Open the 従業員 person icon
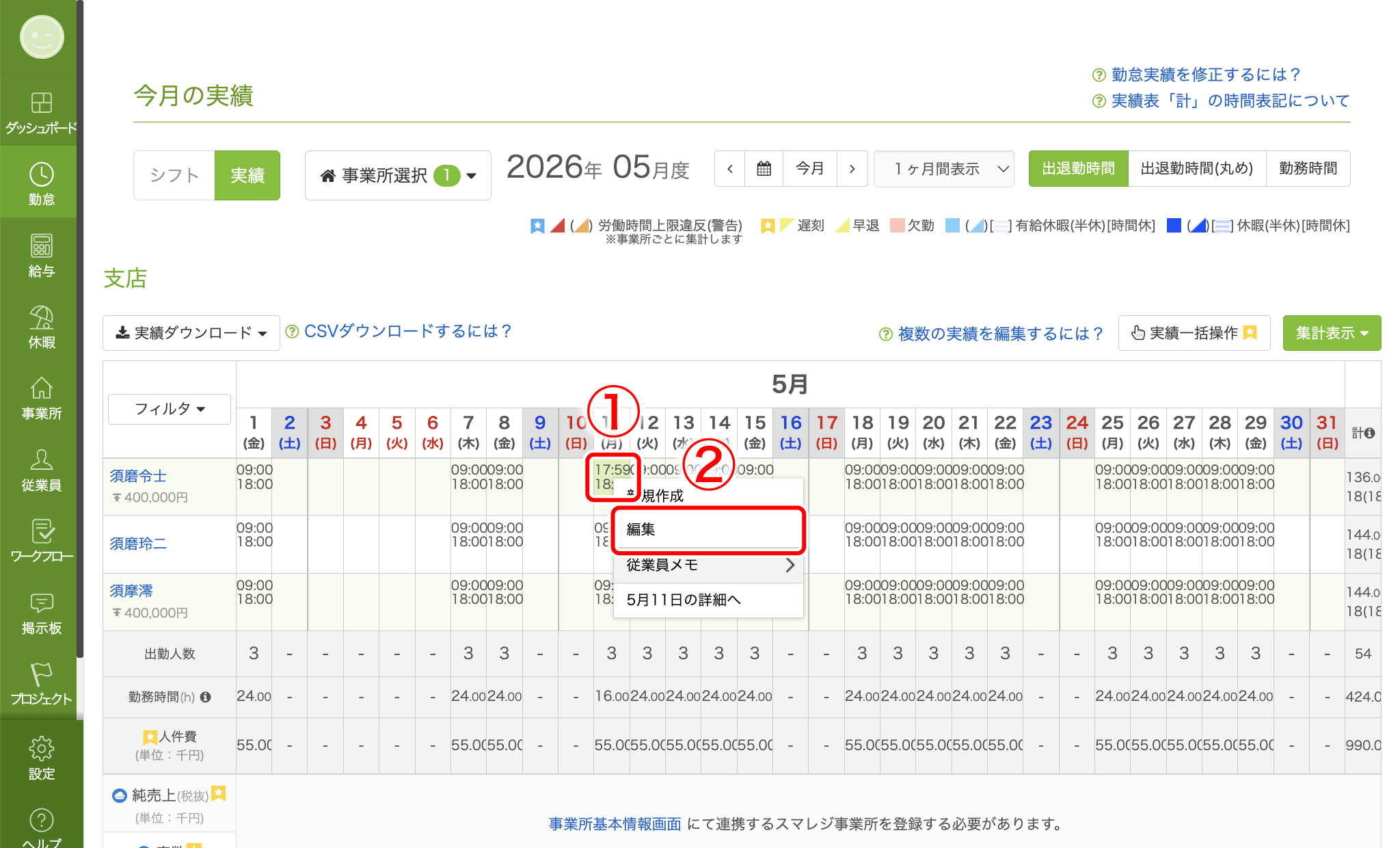This screenshot has width=1400, height=848. [x=42, y=459]
